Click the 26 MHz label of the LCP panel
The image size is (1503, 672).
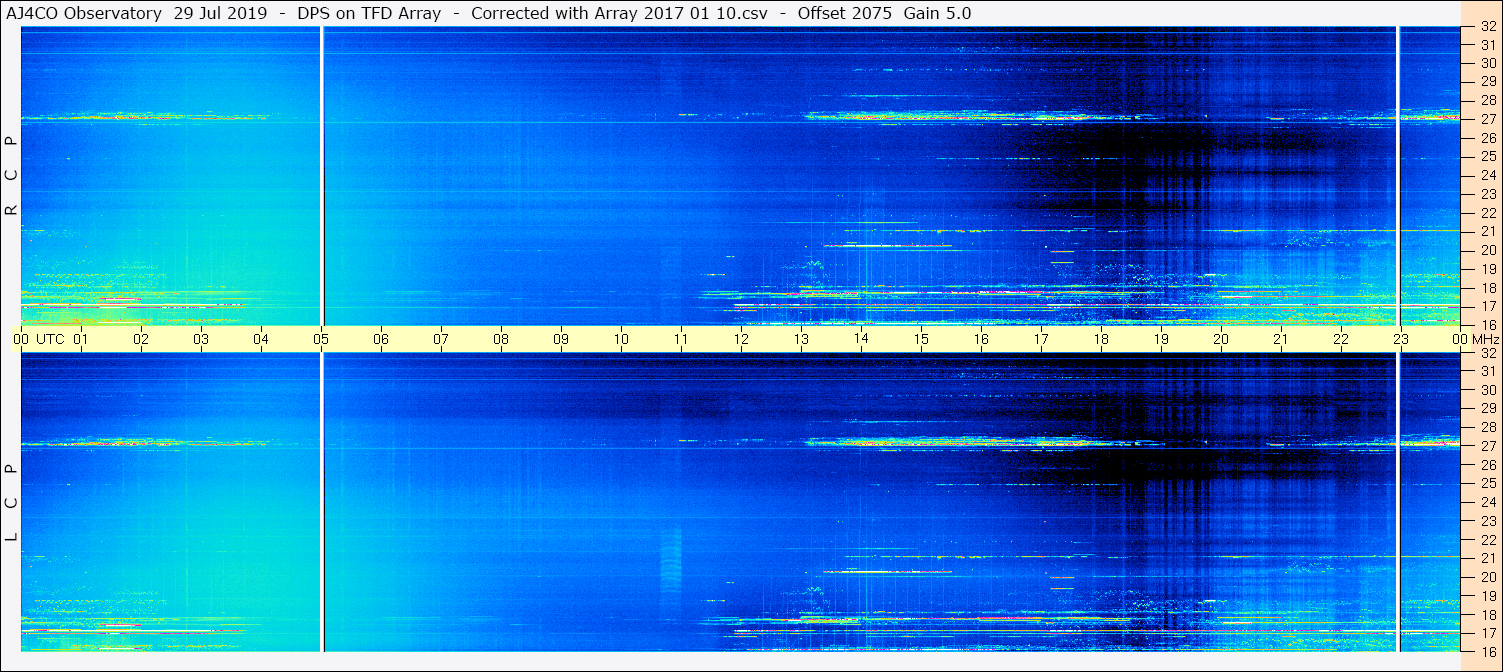(x=1487, y=464)
